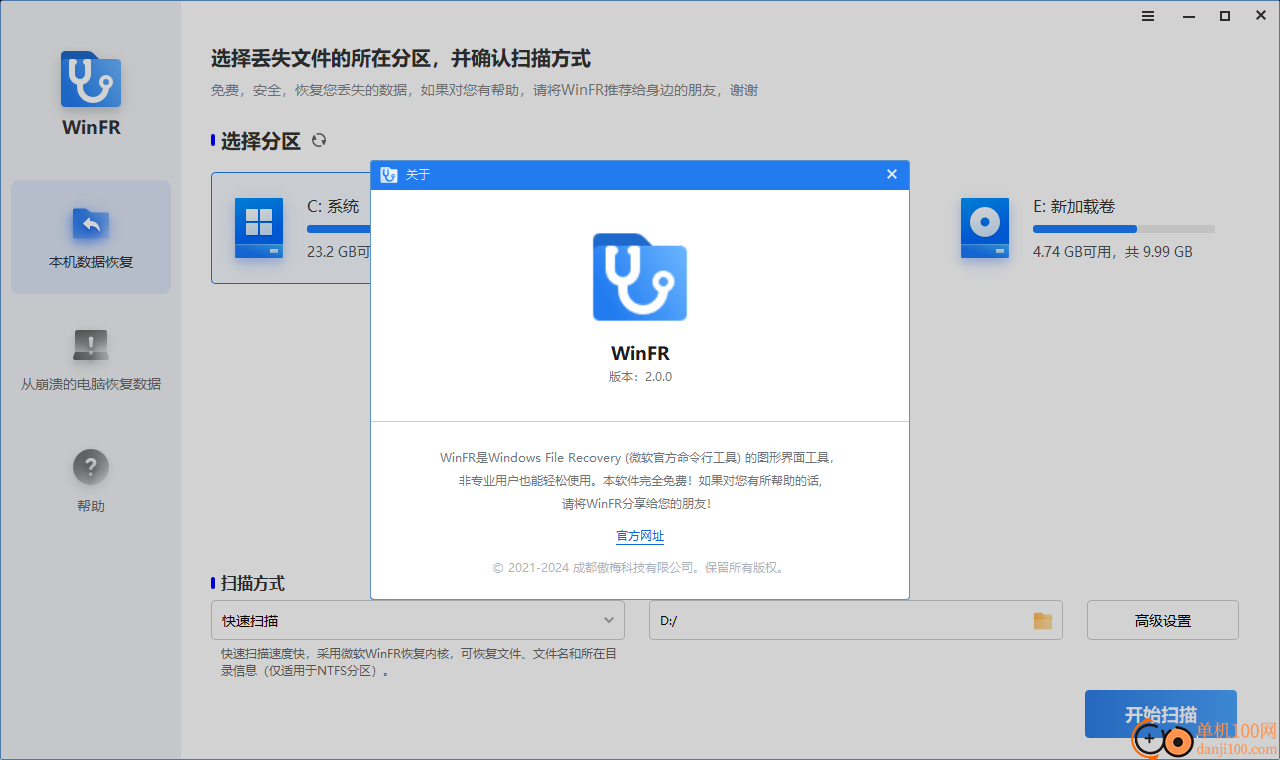Select the E: 新加载卷 drive icon
1280x760 pixels.
[x=985, y=228]
